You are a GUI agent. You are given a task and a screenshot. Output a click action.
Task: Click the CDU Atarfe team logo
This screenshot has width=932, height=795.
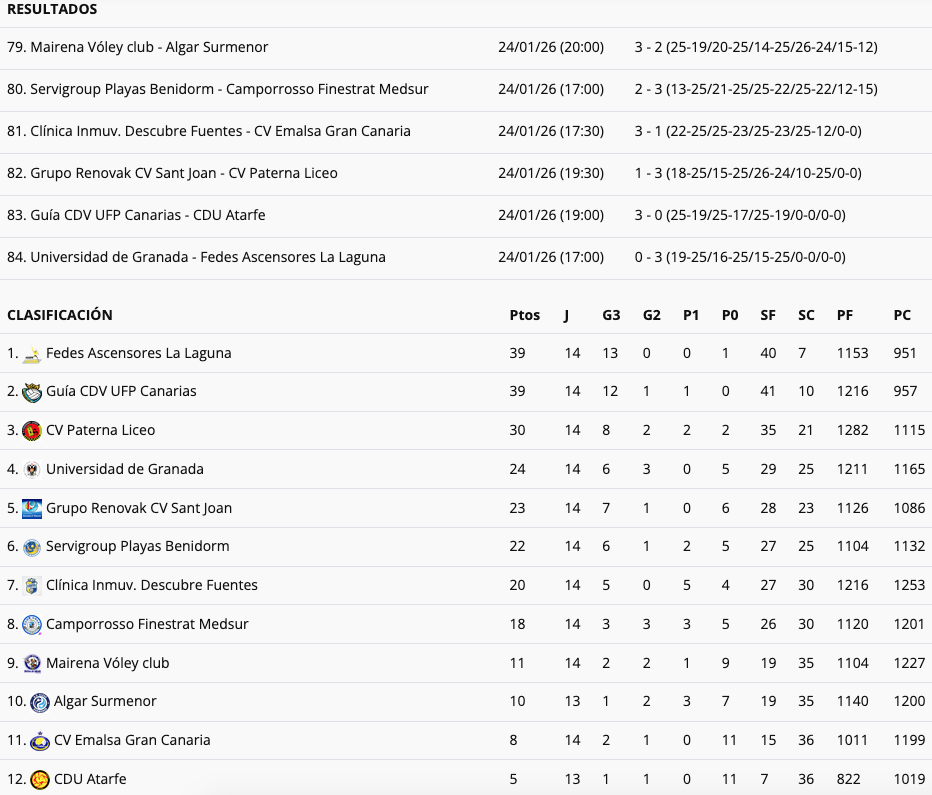40,780
